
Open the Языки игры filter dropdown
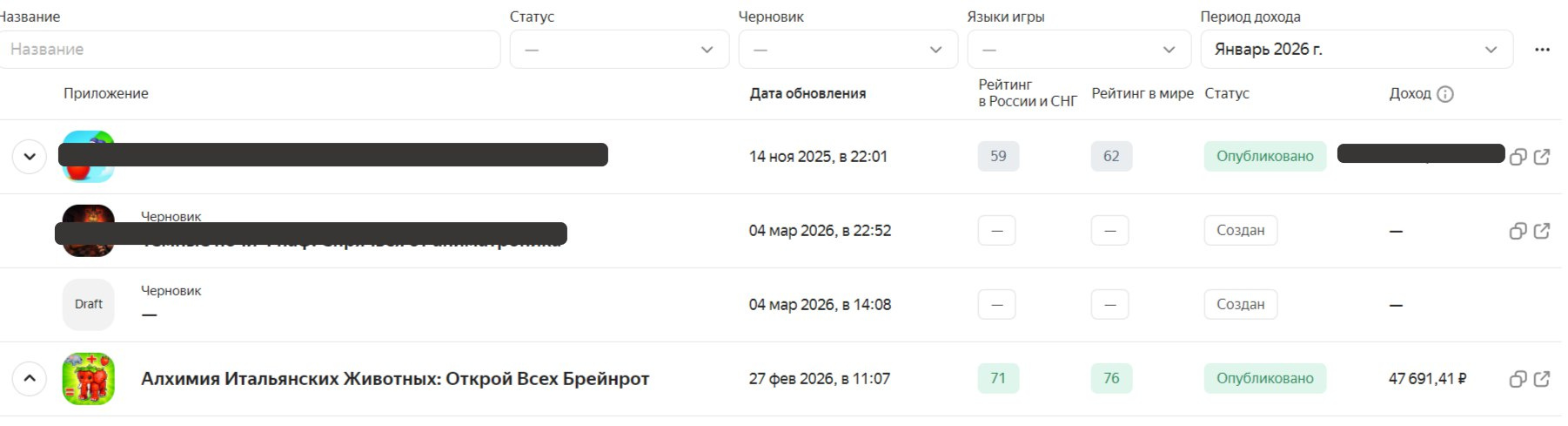(x=1078, y=50)
